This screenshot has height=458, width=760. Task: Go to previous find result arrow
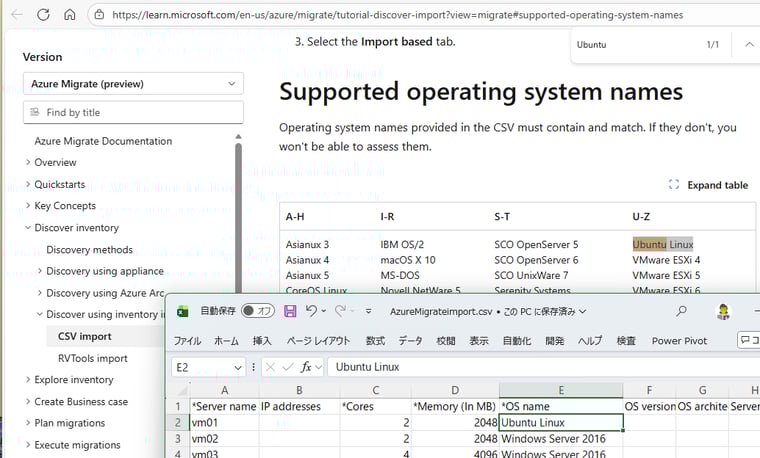point(749,44)
